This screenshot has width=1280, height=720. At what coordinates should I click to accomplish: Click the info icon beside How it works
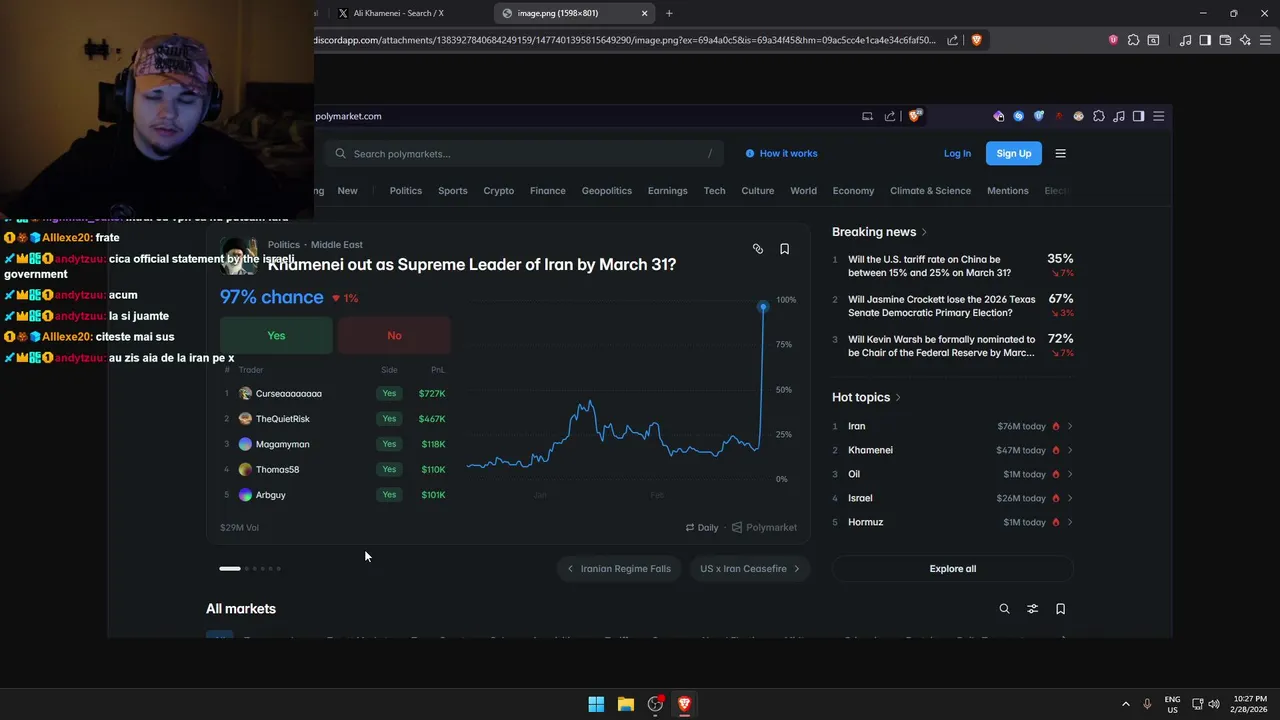(750, 153)
